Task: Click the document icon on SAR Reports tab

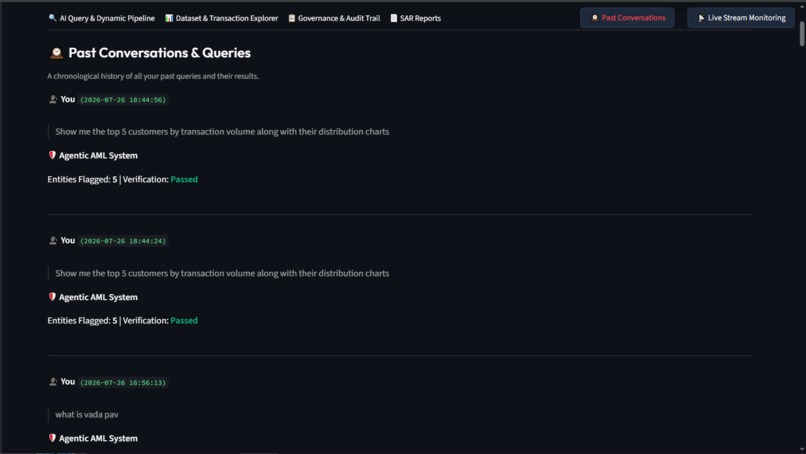Action: 394,18
